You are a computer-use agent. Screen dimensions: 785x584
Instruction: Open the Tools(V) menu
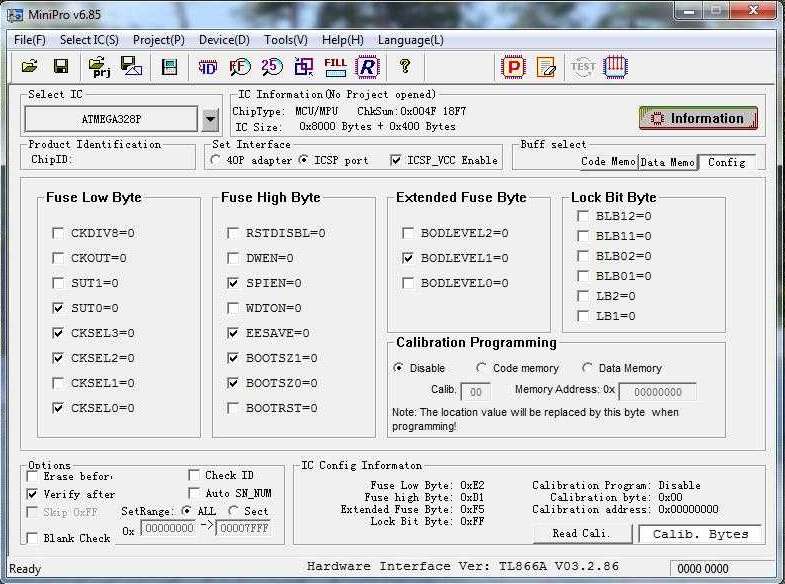point(286,40)
